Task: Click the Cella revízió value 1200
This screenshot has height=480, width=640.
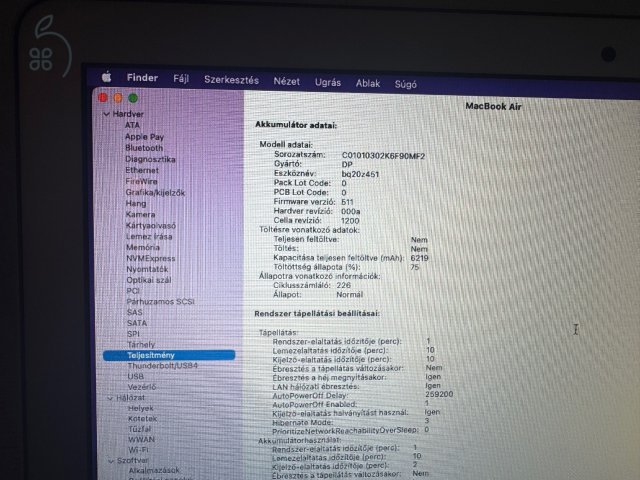Action: coord(350,221)
